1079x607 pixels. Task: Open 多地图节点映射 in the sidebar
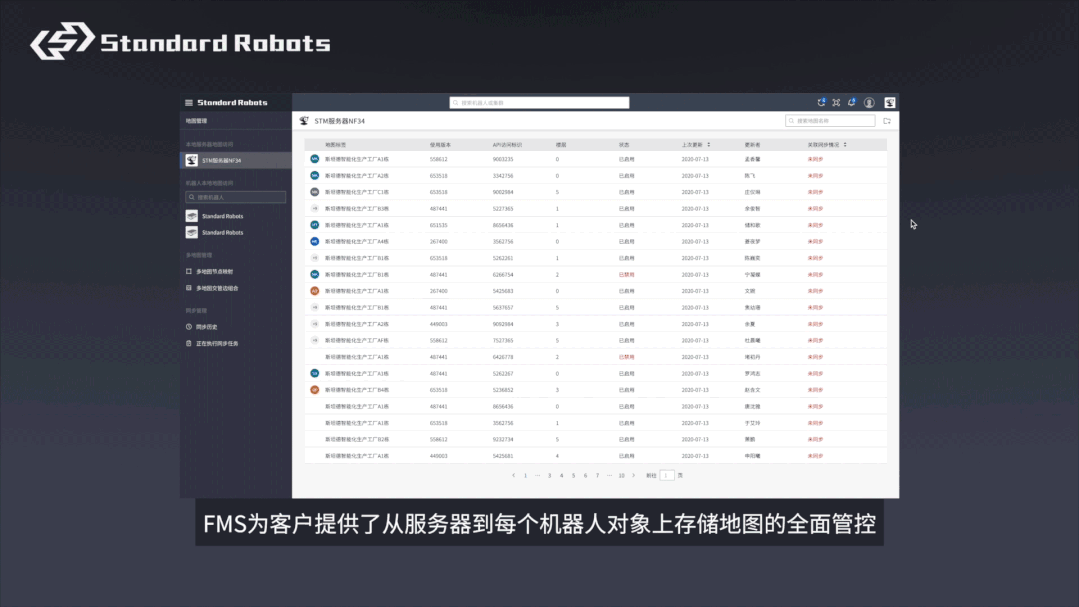(x=214, y=271)
